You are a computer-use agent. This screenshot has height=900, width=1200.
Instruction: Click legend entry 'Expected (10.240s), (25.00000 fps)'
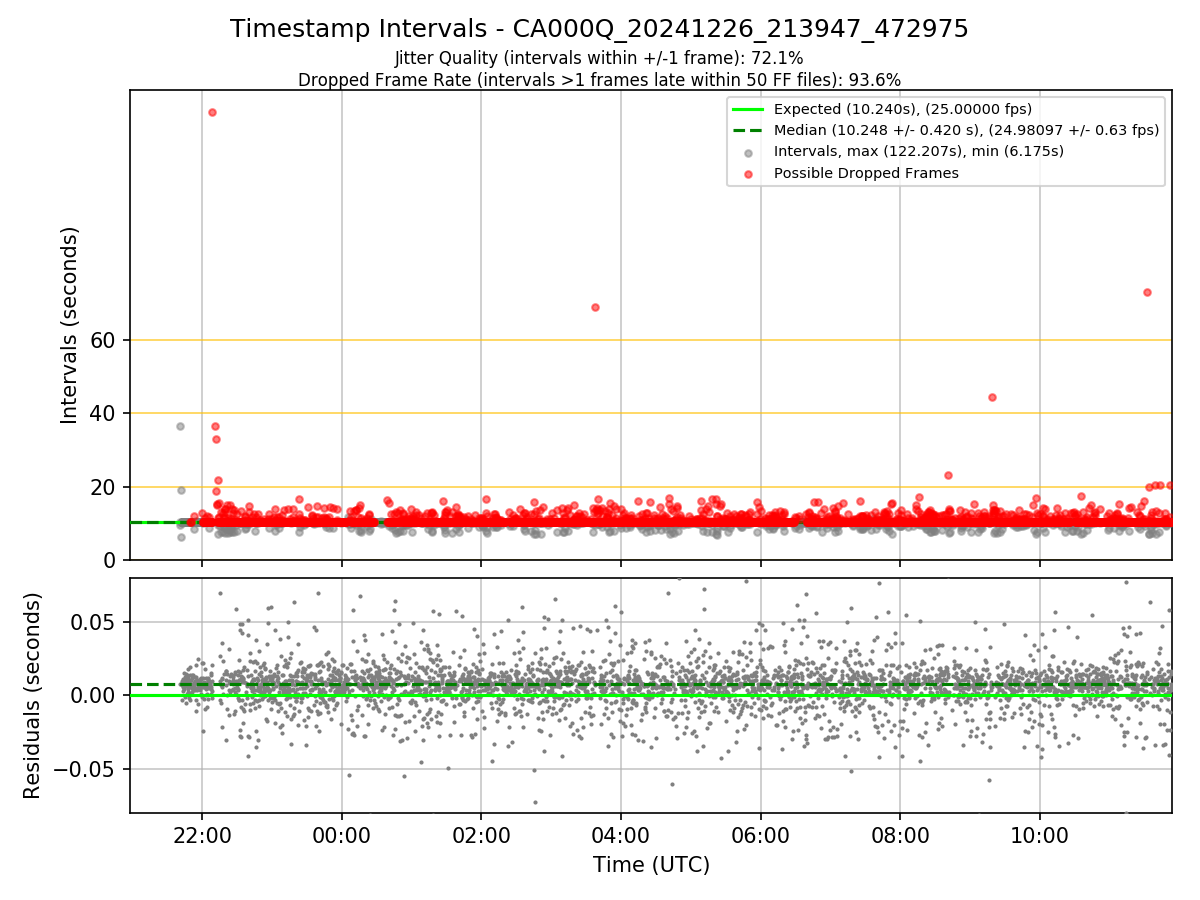pyautogui.click(x=903, y=109)
